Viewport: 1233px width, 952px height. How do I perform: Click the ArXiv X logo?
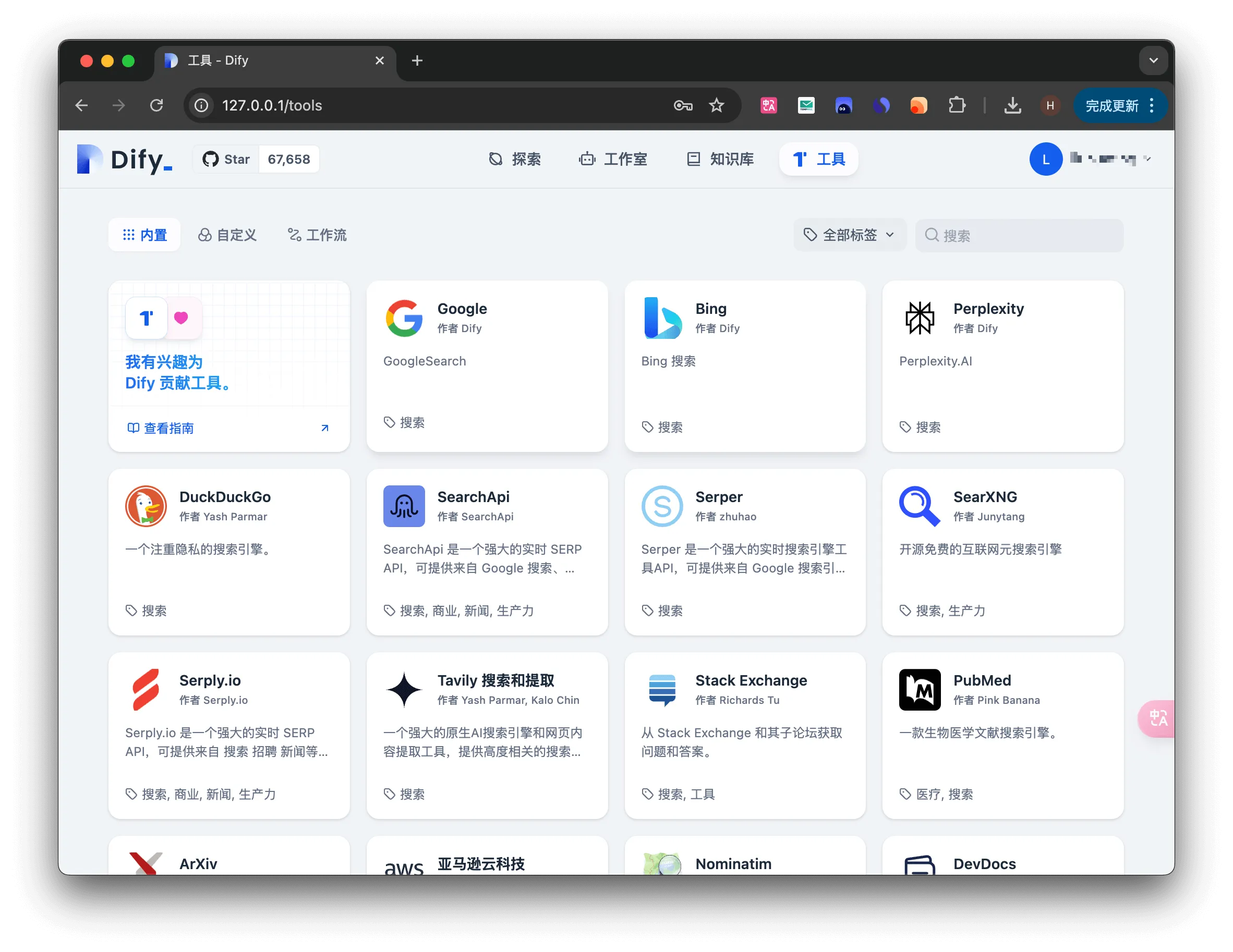[x=146, y=863]
